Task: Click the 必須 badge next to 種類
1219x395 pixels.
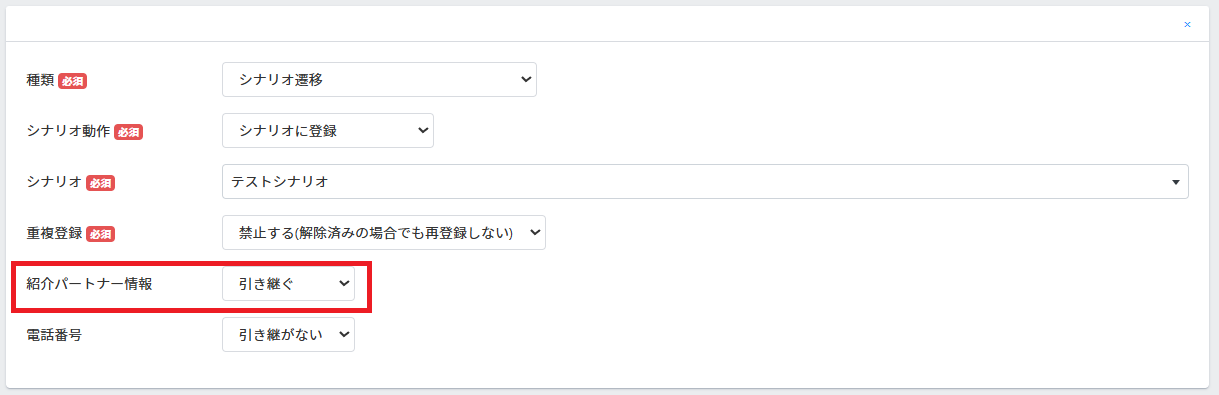Action: [72, 81]
